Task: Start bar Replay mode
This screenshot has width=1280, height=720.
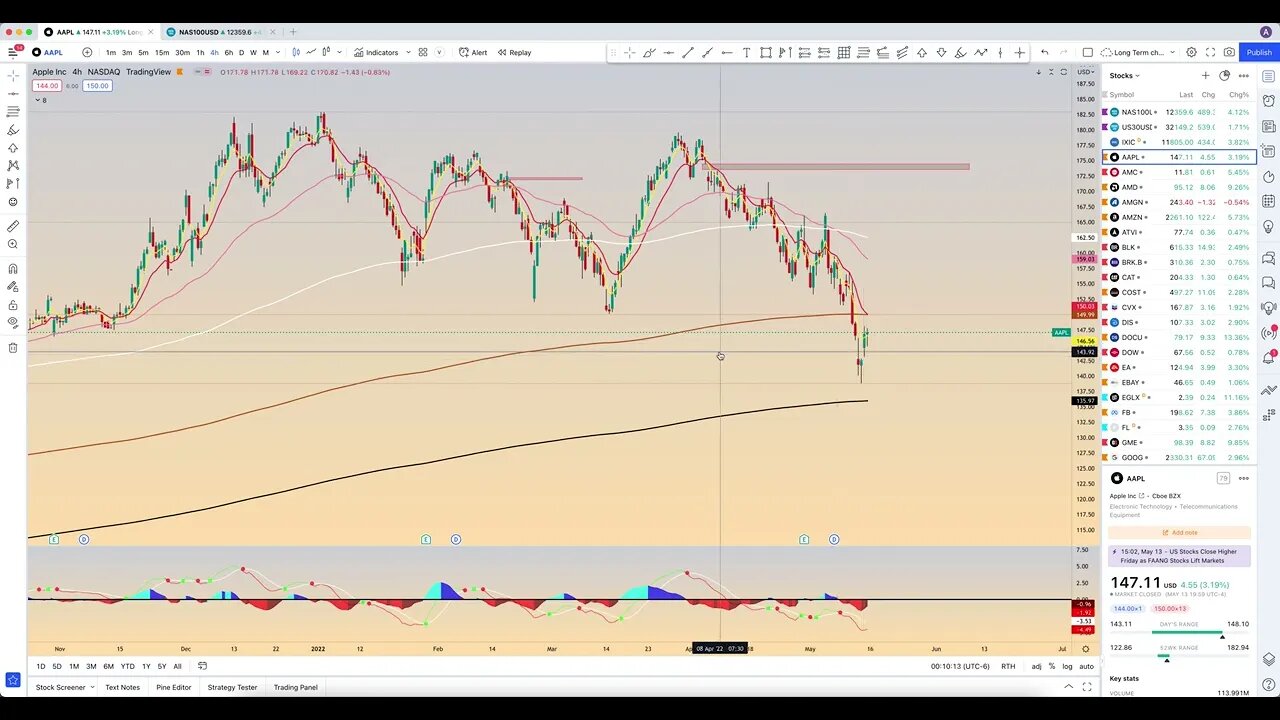Action: tap(514, 52)
